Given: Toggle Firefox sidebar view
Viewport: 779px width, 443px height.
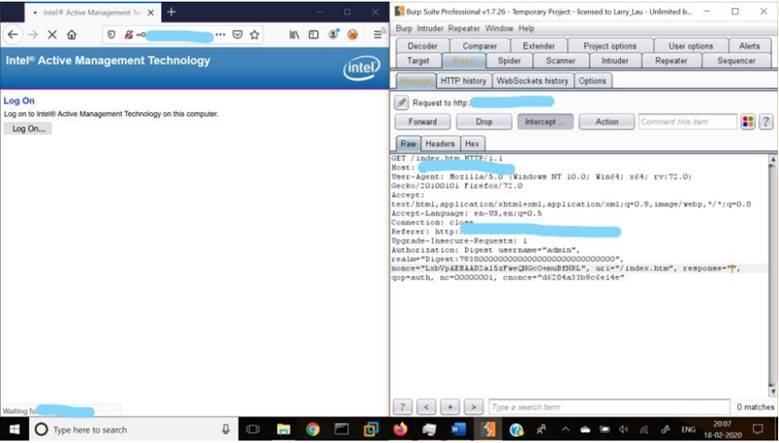Looking at the screenshot, I should pyautogui.click(x=313, y=34).
